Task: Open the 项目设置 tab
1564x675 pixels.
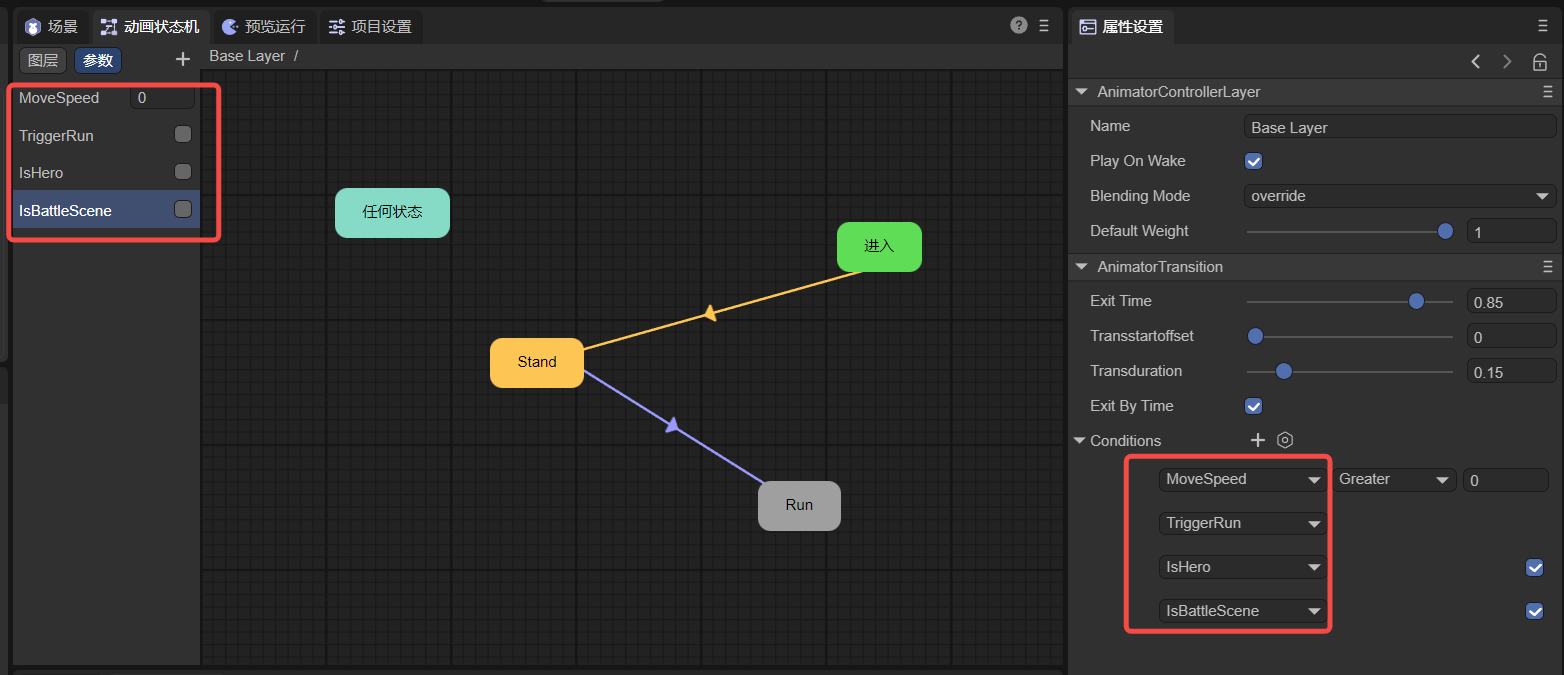Action: pos(370,27)
